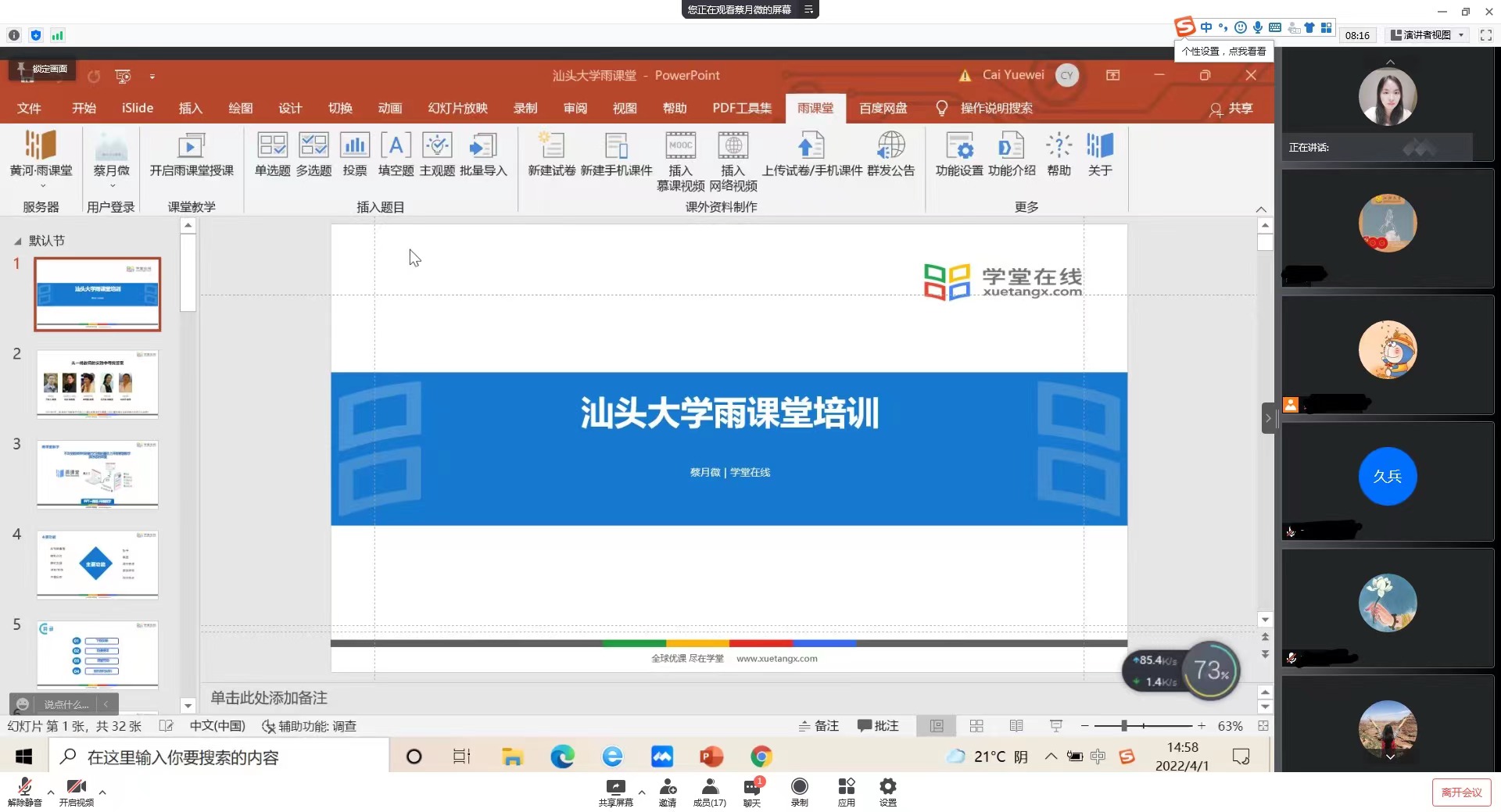
Task: Unmute microphone with 解除静音
Action: tap(24, 789)
